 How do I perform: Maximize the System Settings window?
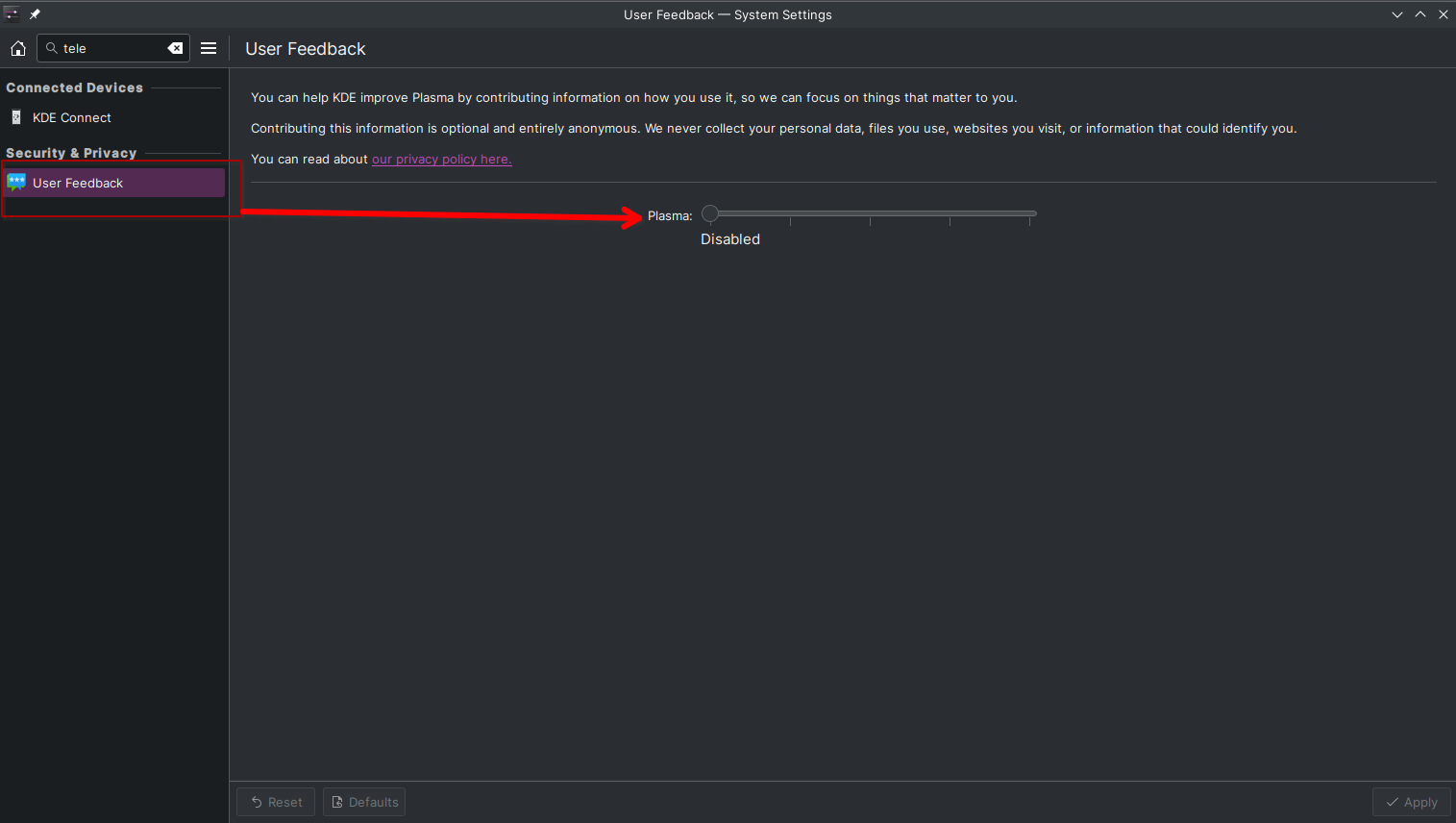(1420, 14)
